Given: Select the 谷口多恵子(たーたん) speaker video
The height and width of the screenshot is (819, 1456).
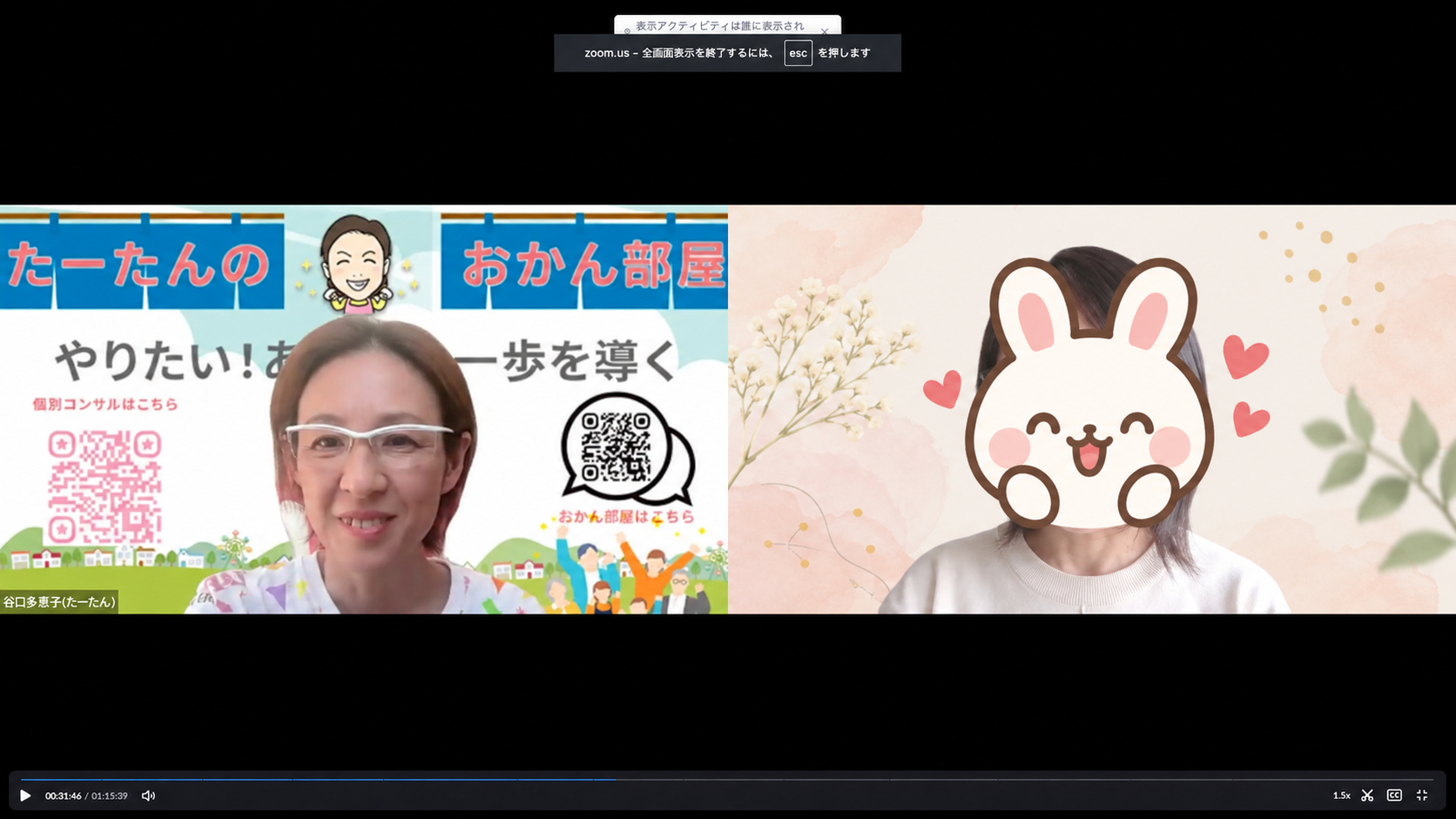Looking at the screenshot, I should [364, 409].
